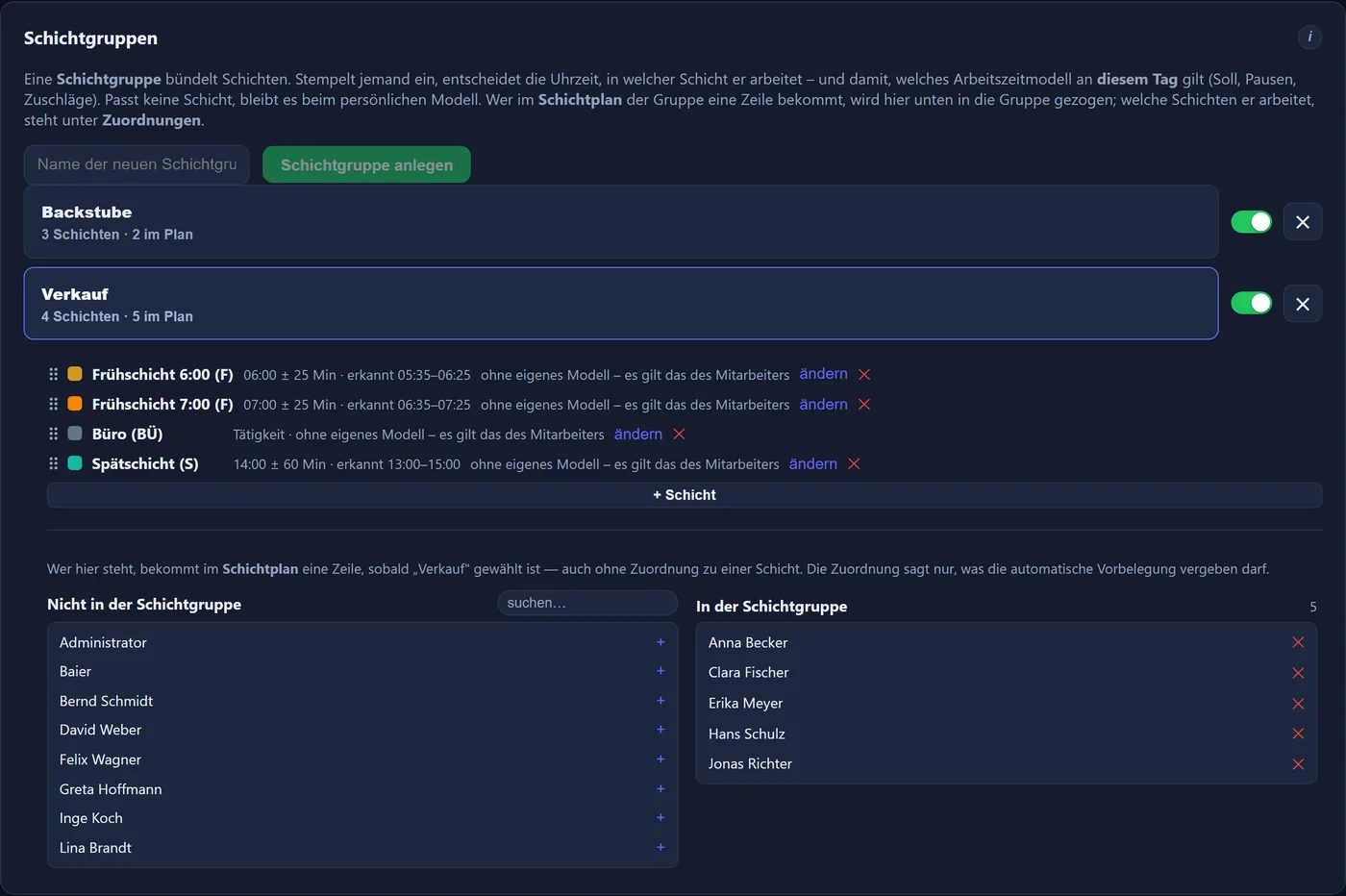This screenshot has width=1346, height=896.
Task: Focus the suchen… employee search field
Action: 587,603
